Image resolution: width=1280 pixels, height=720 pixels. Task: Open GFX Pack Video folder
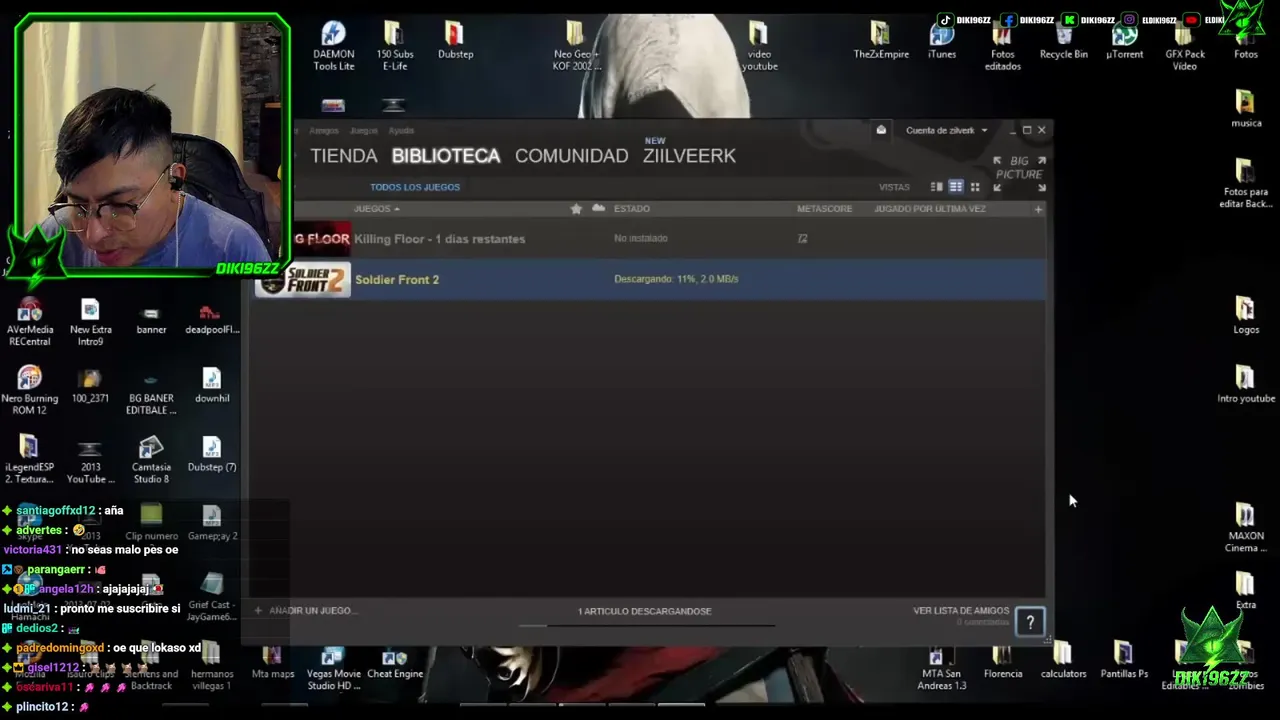coord(1185,48)
